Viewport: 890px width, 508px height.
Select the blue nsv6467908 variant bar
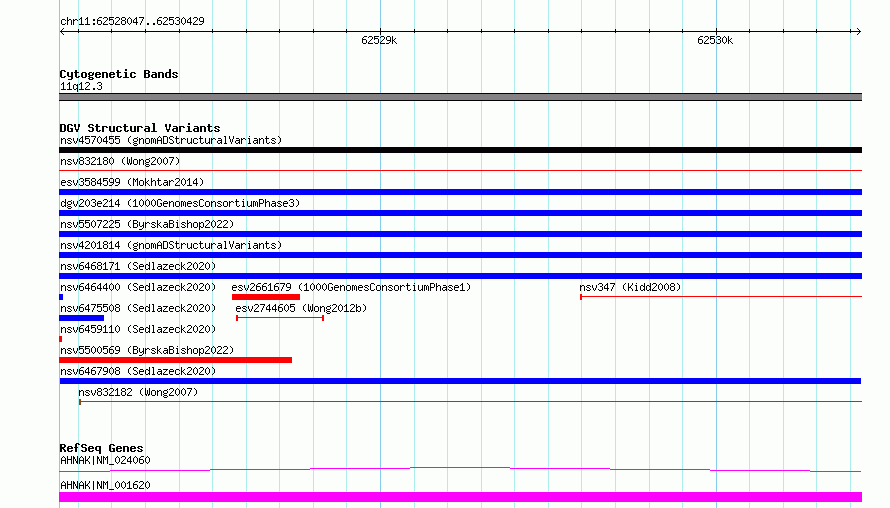pos(460,381)
